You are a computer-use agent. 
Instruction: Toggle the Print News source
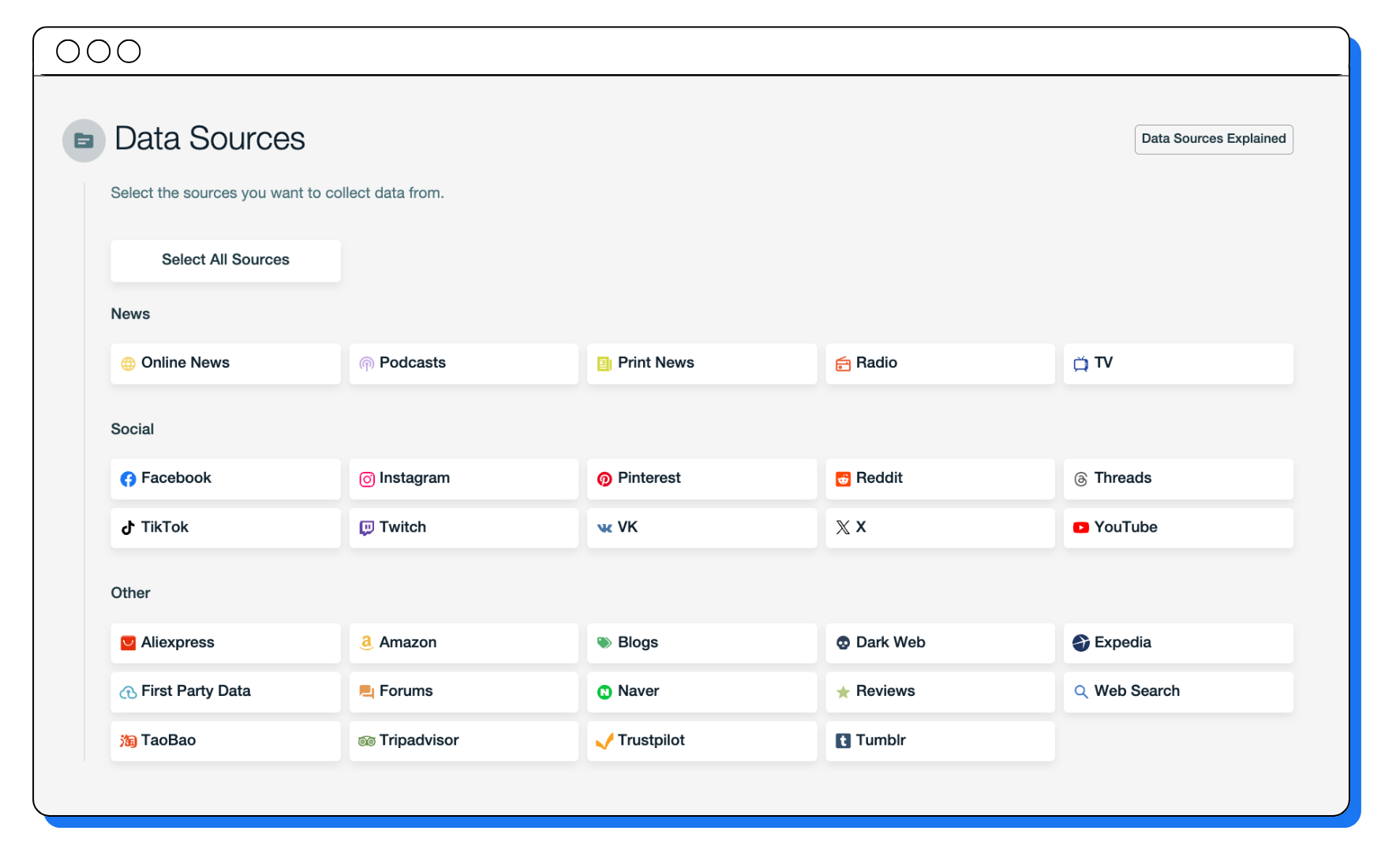point(702,363)
